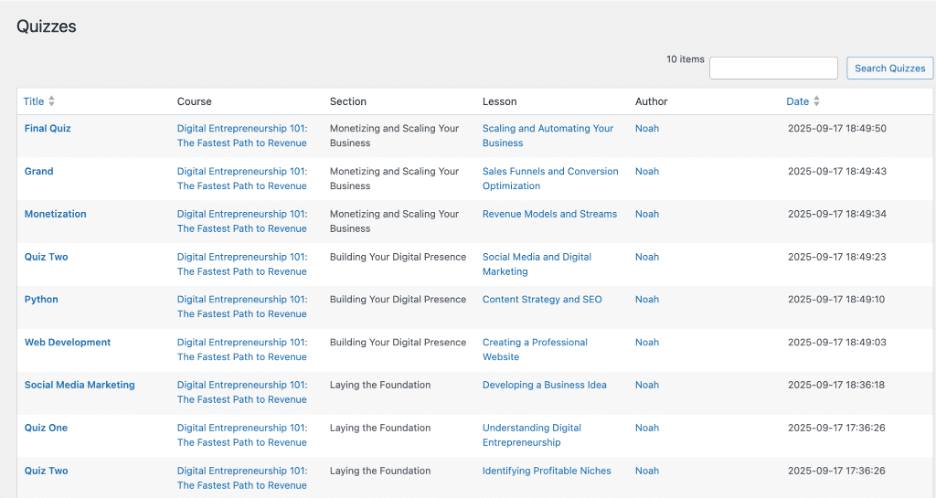936x498 pixels.
Task: Click date 2025-09-17 18:49:10
Action: click(836, 299)
